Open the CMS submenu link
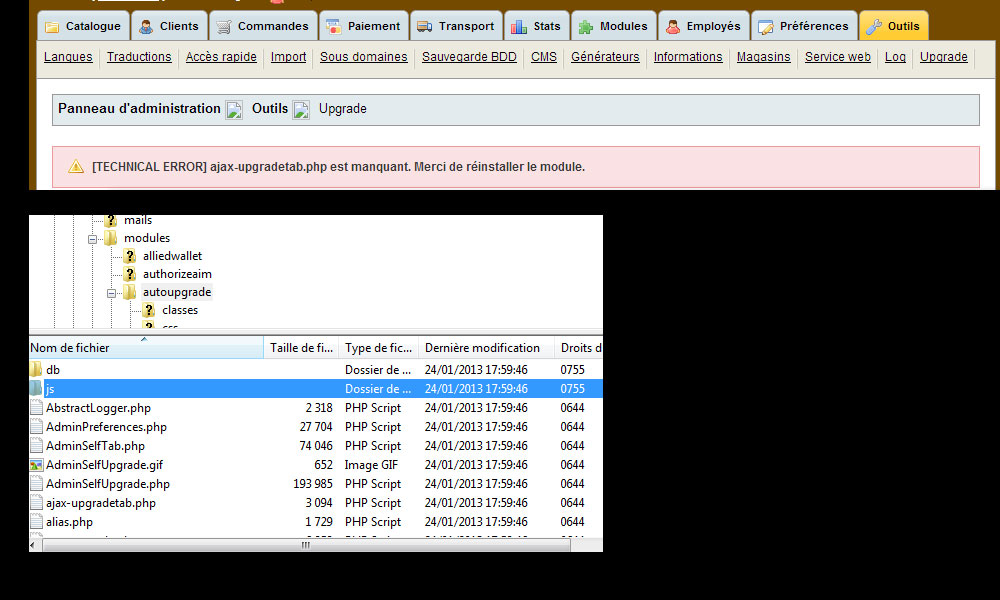This screenshot has height=600, width=1000. 544,57
